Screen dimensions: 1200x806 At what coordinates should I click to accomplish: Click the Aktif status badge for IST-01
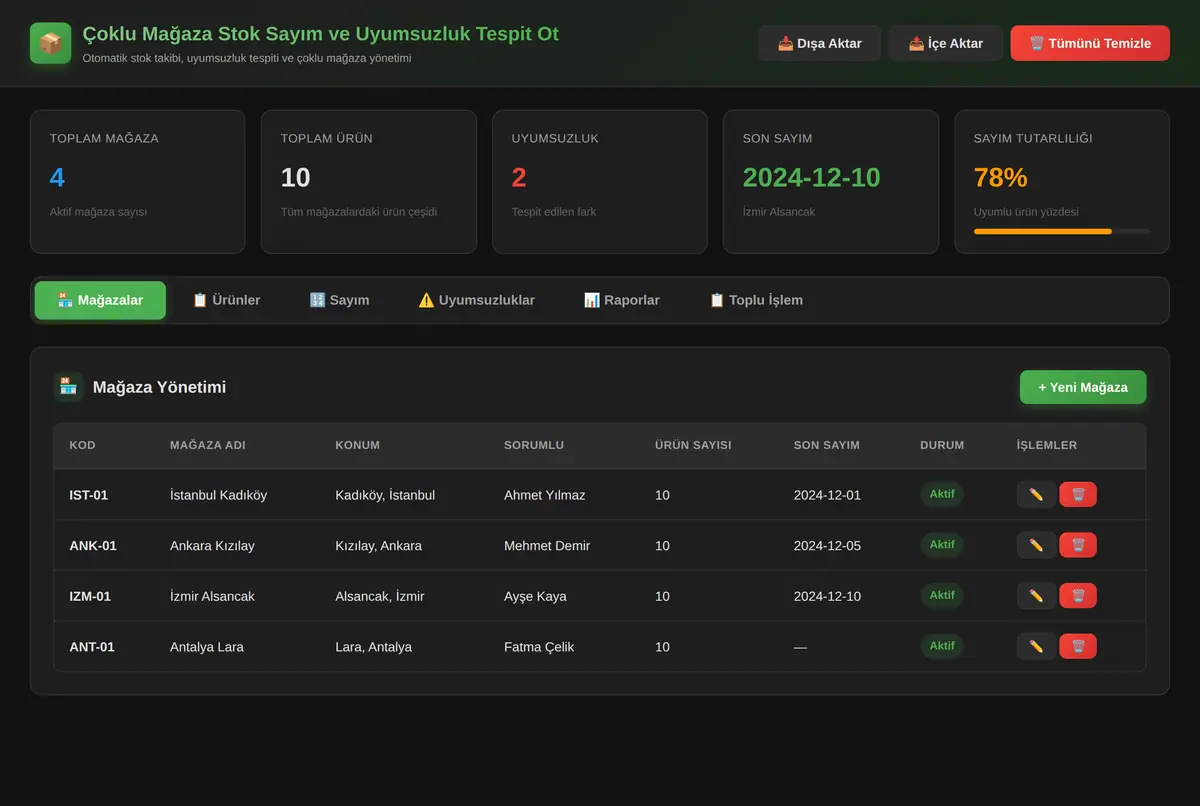point(942,494)
